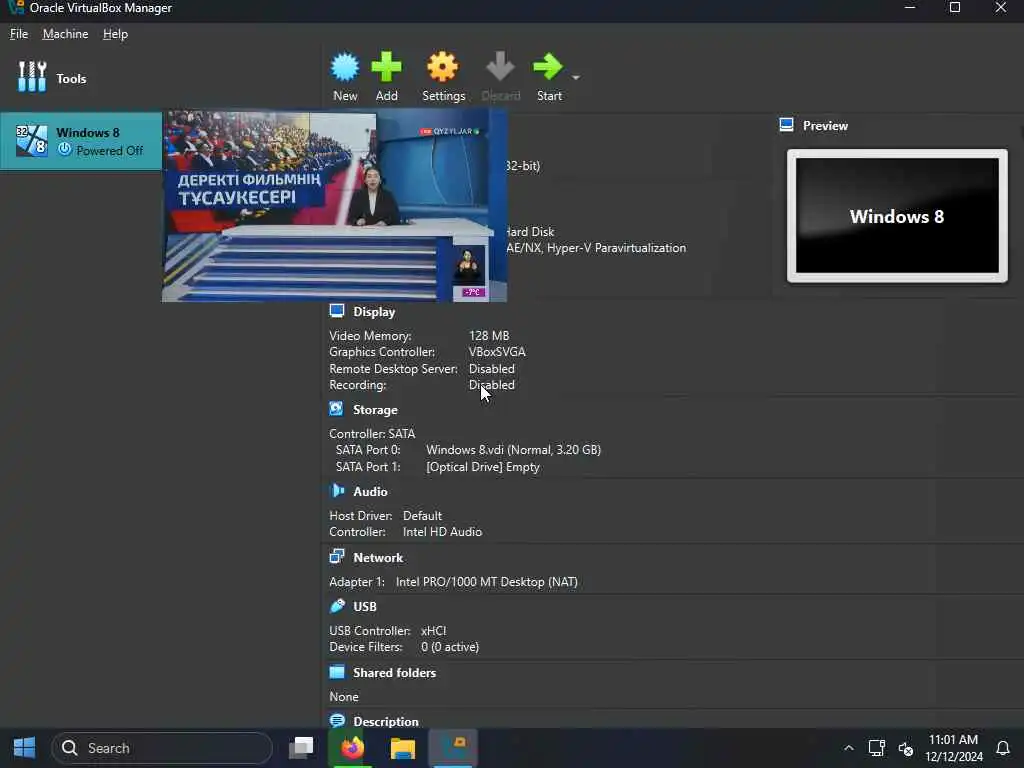This screenshot has width=1024, height=768.
Task: Open the USB section header
Action: tap(364, 606)
